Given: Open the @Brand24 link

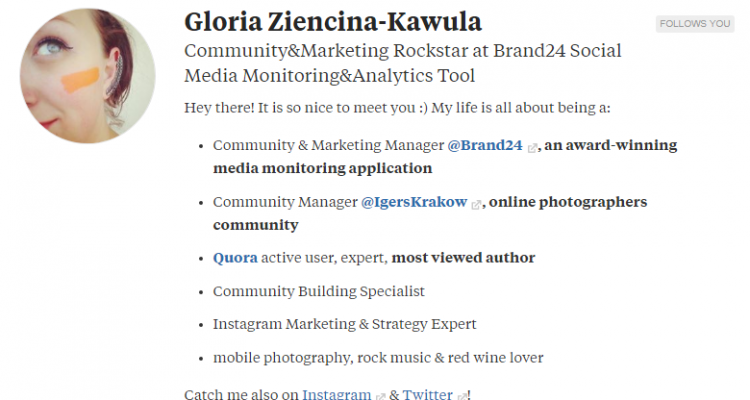Looking at the screenshot, I should click(485, 145).
